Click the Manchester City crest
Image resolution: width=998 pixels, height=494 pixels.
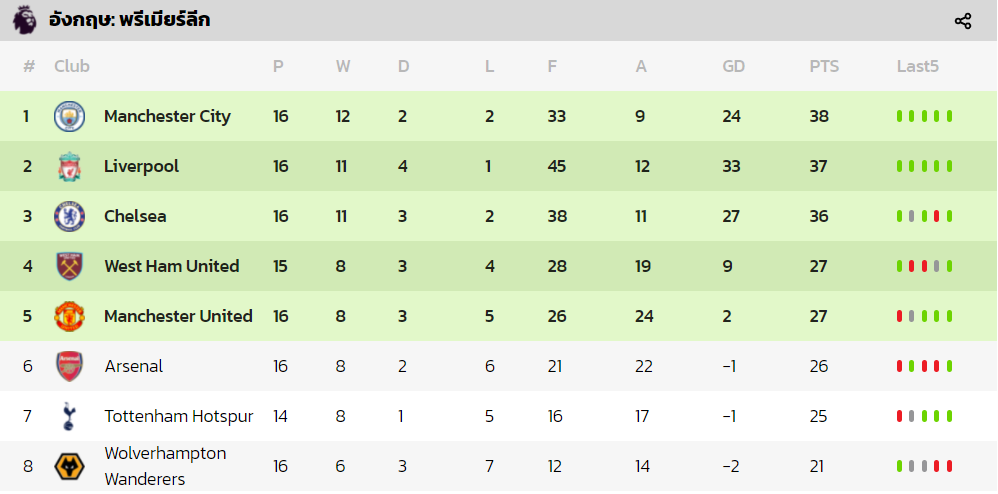(x=69, y=116)
